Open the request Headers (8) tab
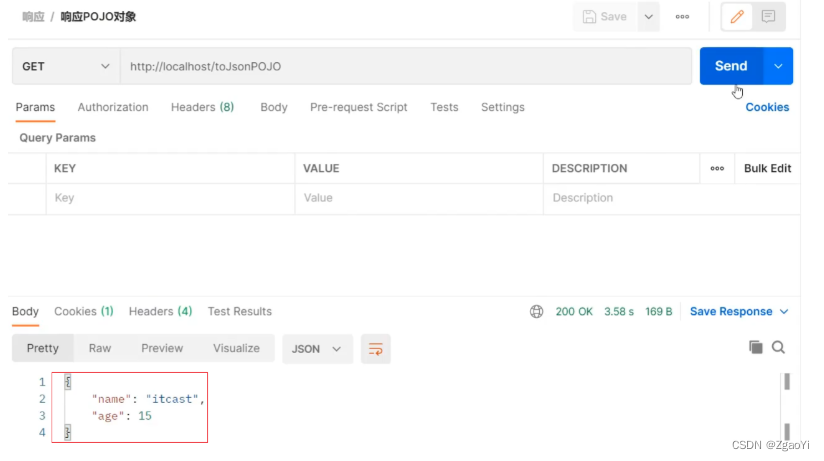 click(202, 107)
